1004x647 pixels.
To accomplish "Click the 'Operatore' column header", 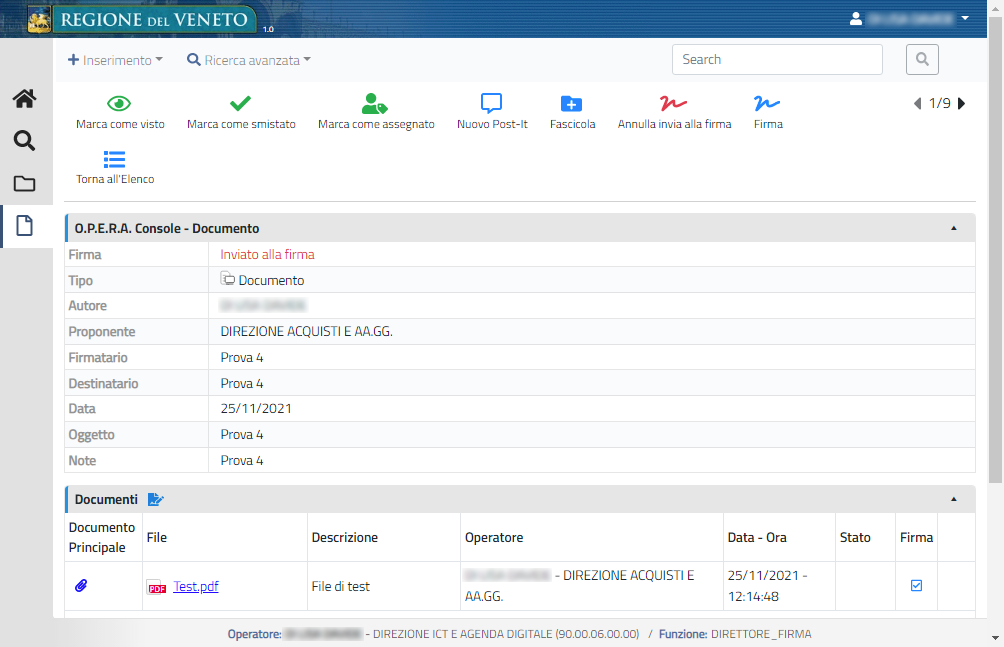I will (x=494, y=537).
